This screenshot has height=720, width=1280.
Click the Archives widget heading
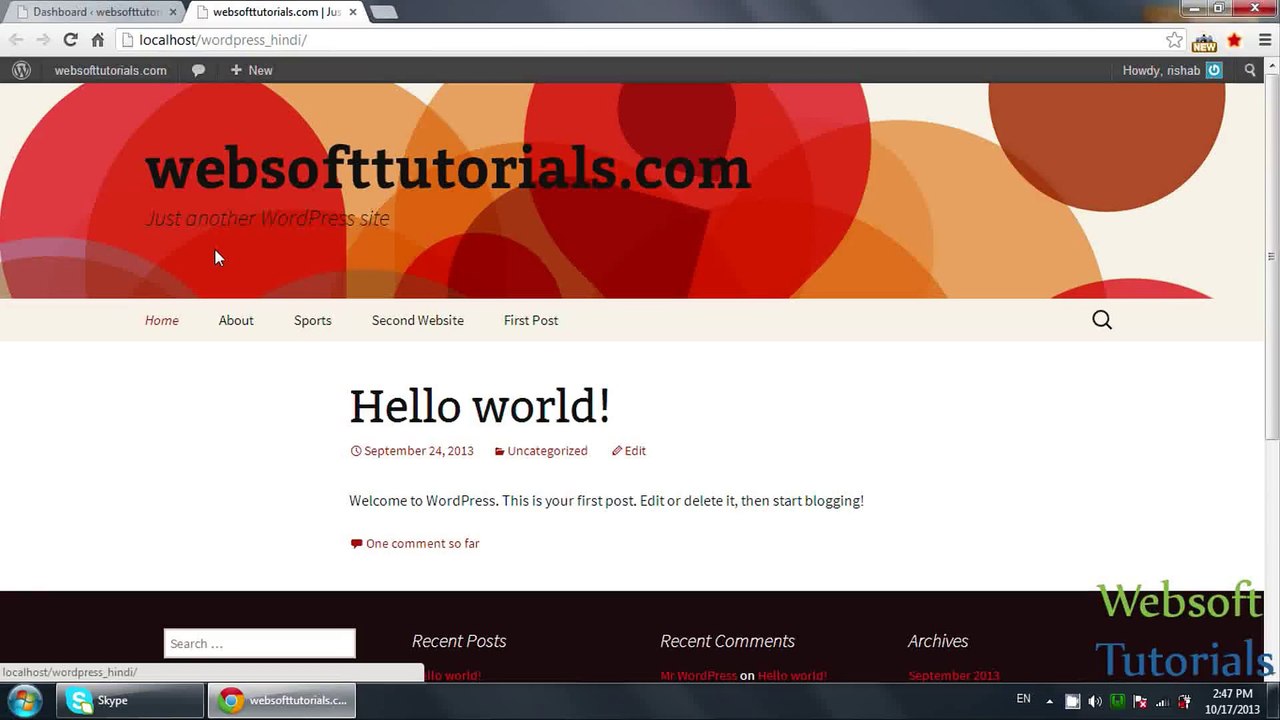click(938, 641)
